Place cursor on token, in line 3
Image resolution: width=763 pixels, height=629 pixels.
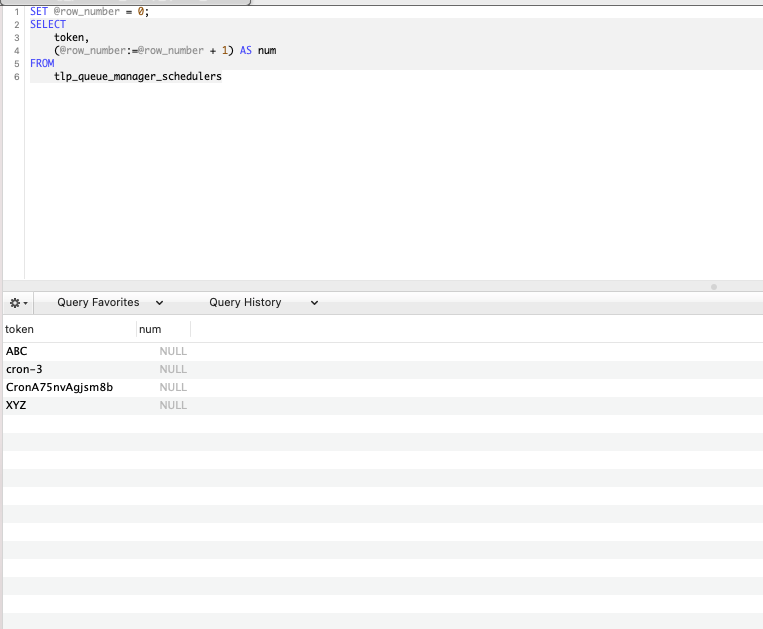pyautogui.click(x=72, y=37)
